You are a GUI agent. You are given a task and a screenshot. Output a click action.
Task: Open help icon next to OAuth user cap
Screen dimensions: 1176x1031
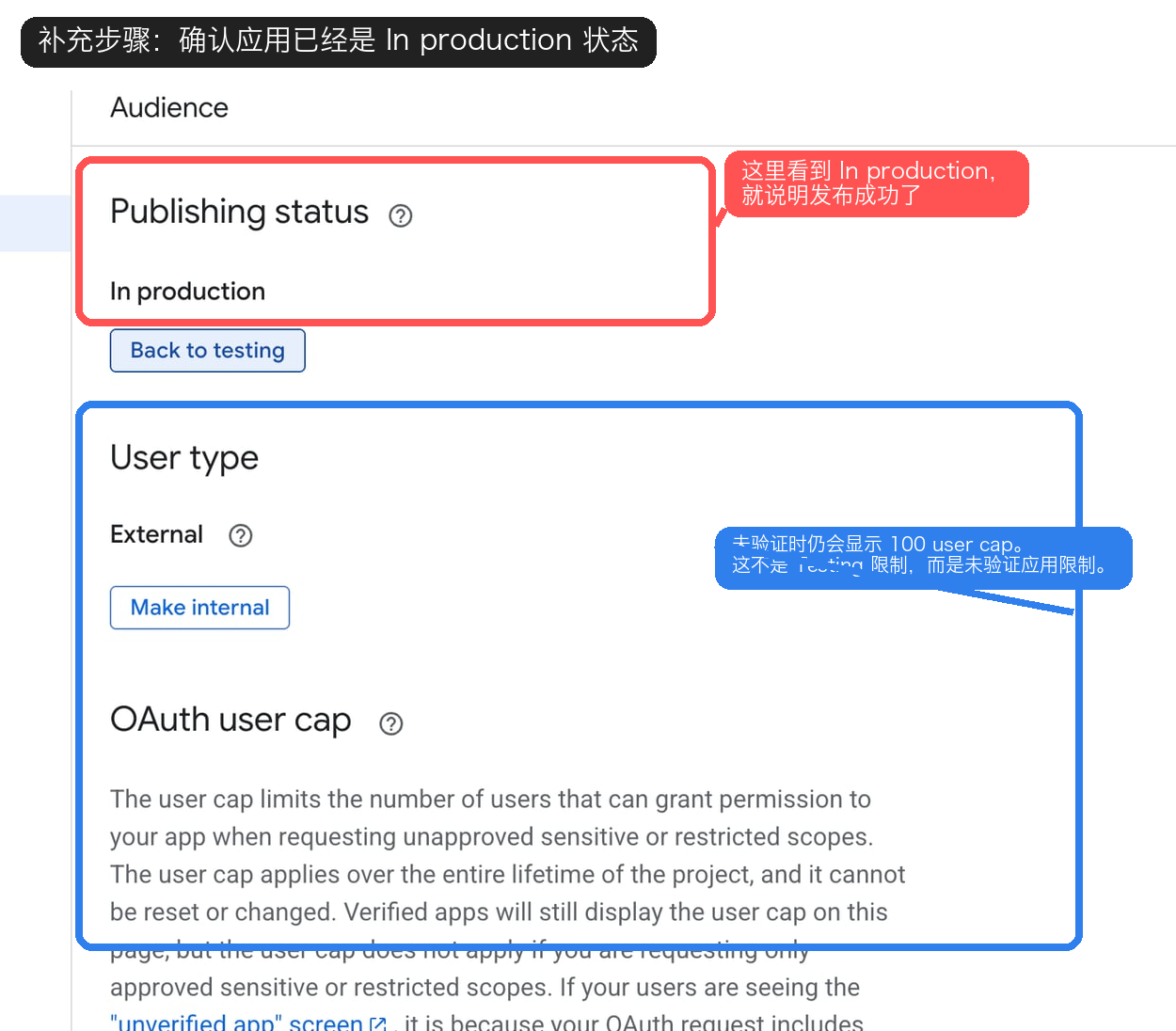click(391, 723)
